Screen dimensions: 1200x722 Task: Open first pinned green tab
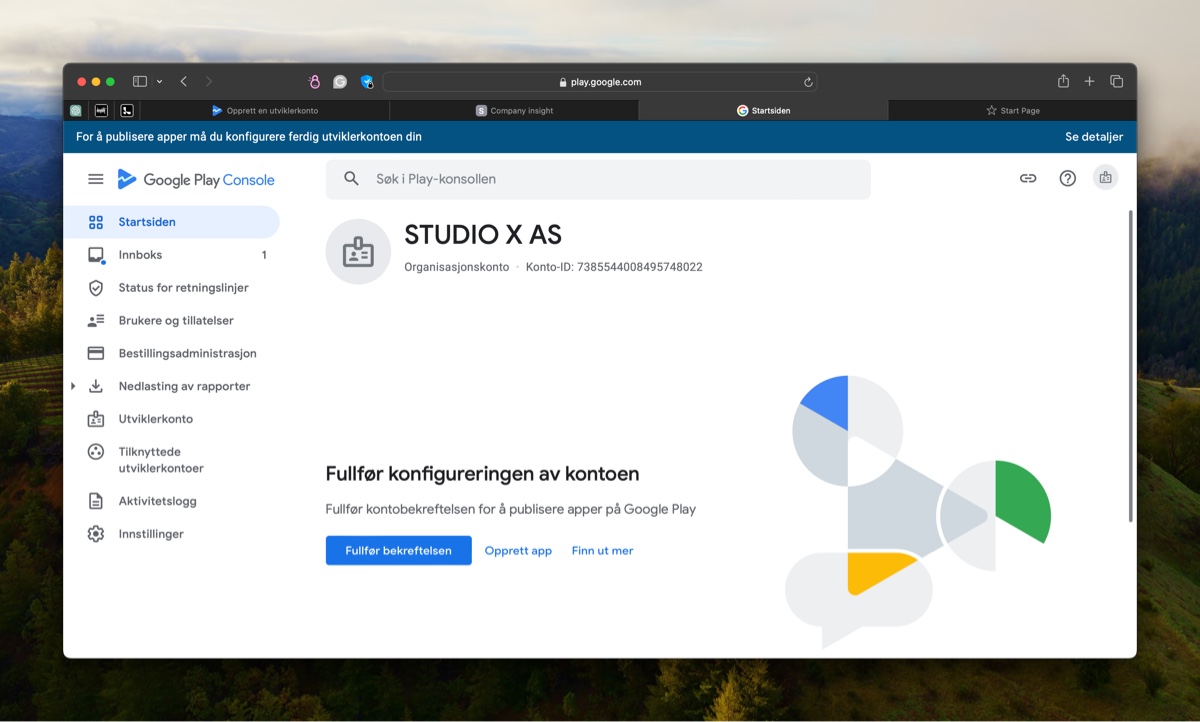(x=76, y=111)
